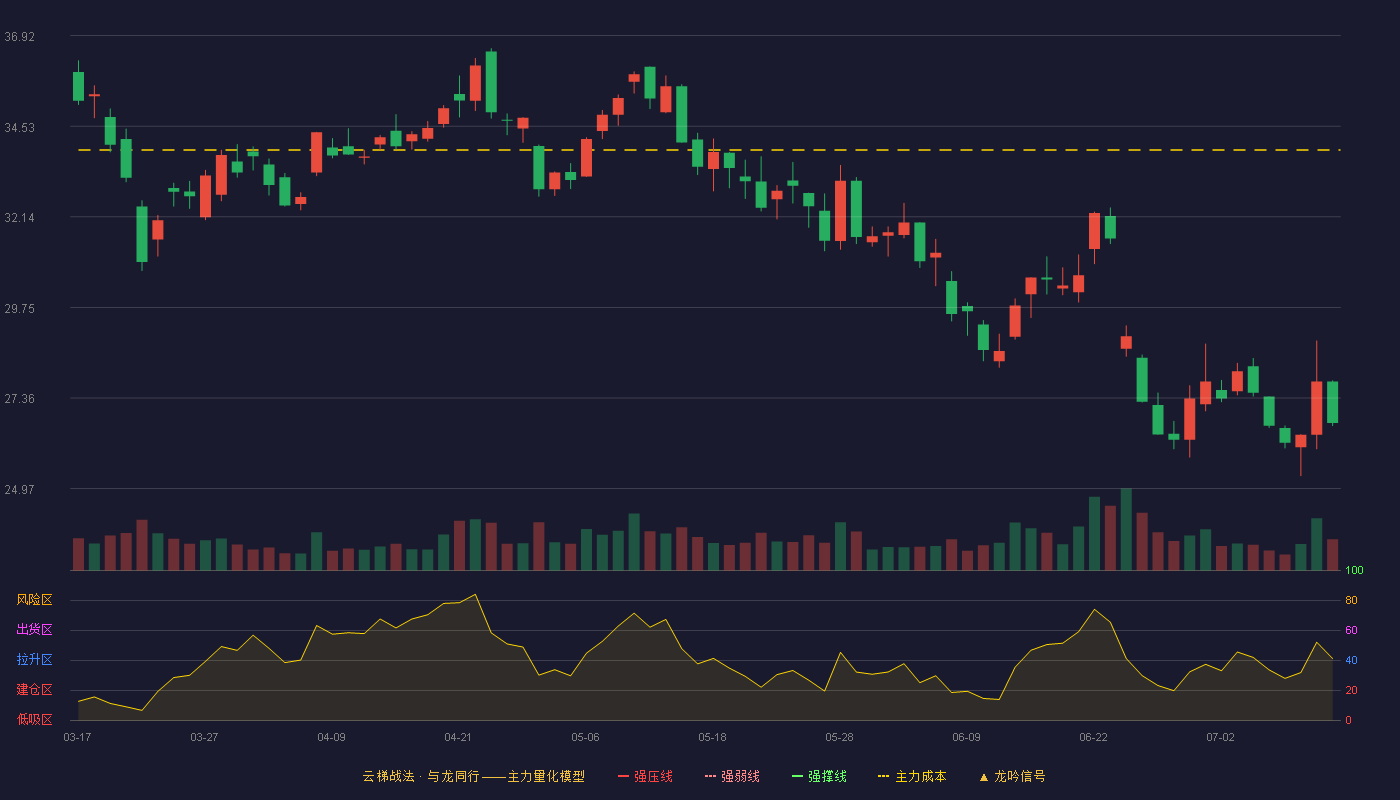Select the 低吸区 zone label
The image size is (1400, 800).
click(35, 720)
